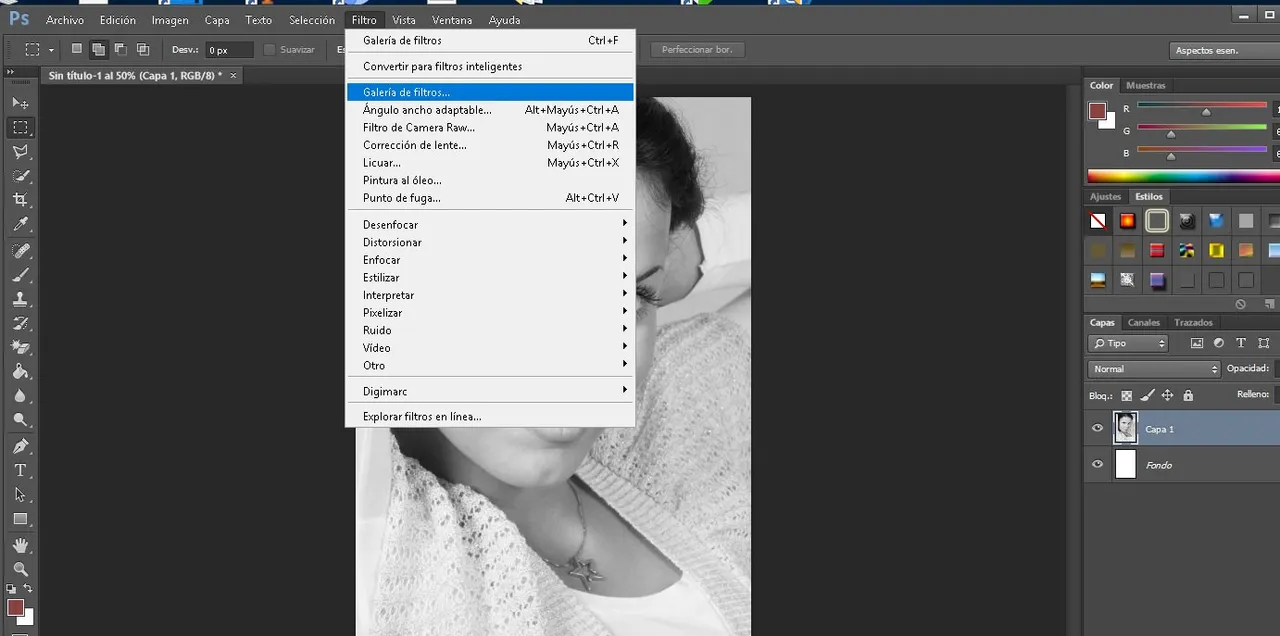
Task: Select the Crop tool
Action: coord(20,200)
